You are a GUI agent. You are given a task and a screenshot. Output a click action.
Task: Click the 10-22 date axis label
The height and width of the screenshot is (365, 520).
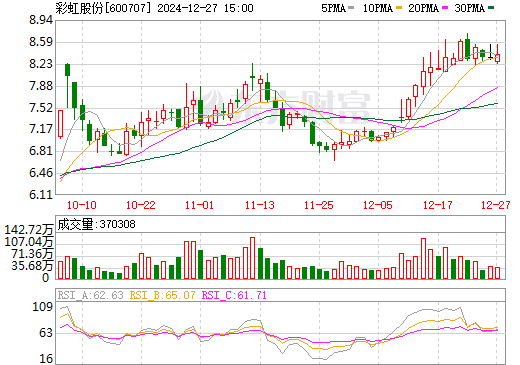pos(141,205)
